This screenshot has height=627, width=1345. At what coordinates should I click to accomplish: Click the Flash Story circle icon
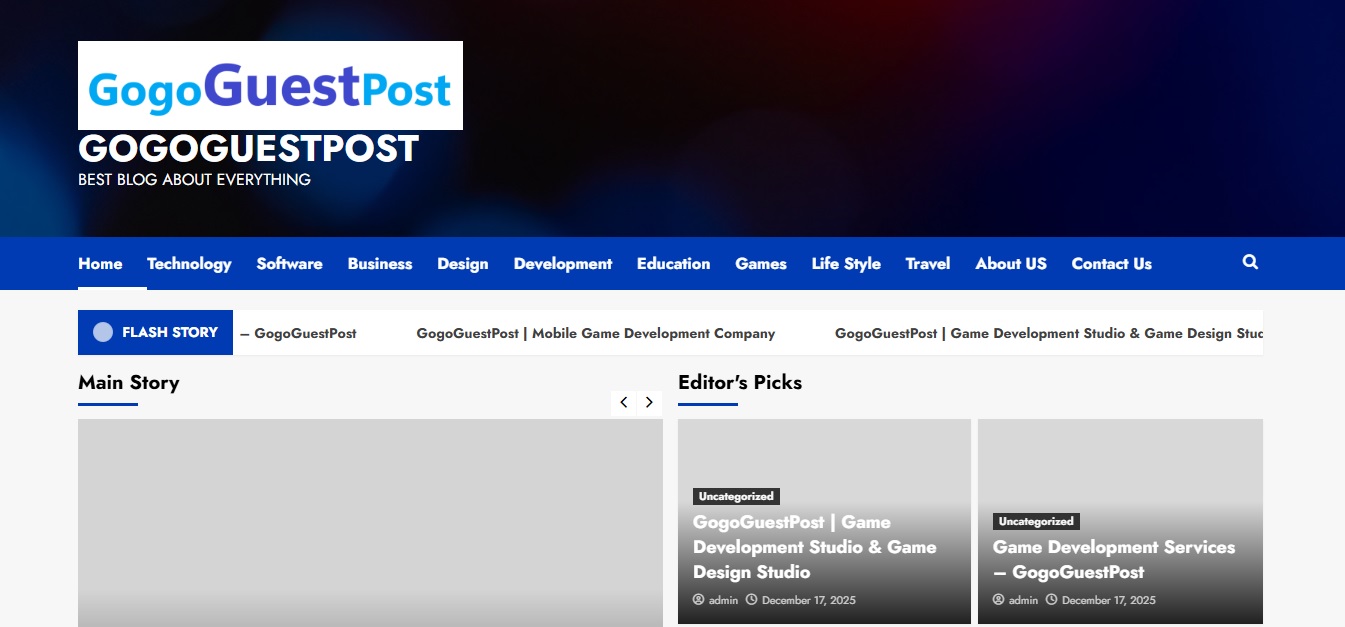(x=102, y=332)
